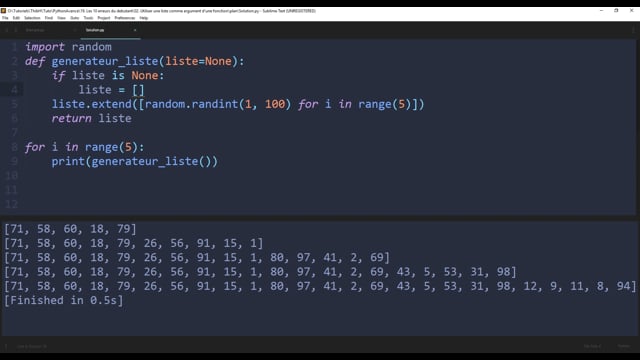Open the Selection menu
The height and width of the screenshot is (360, 640).
tap(32, 18)
